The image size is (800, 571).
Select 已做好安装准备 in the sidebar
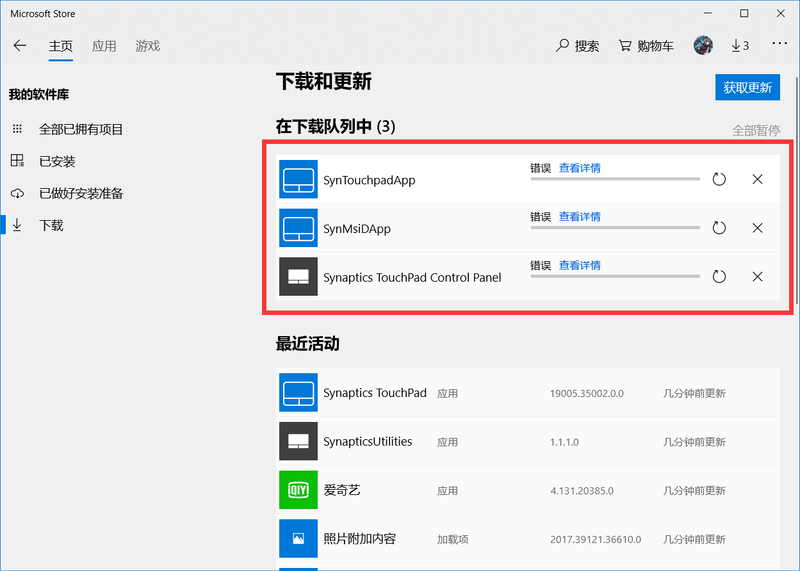pyautogui.click(x=81, y=193)
